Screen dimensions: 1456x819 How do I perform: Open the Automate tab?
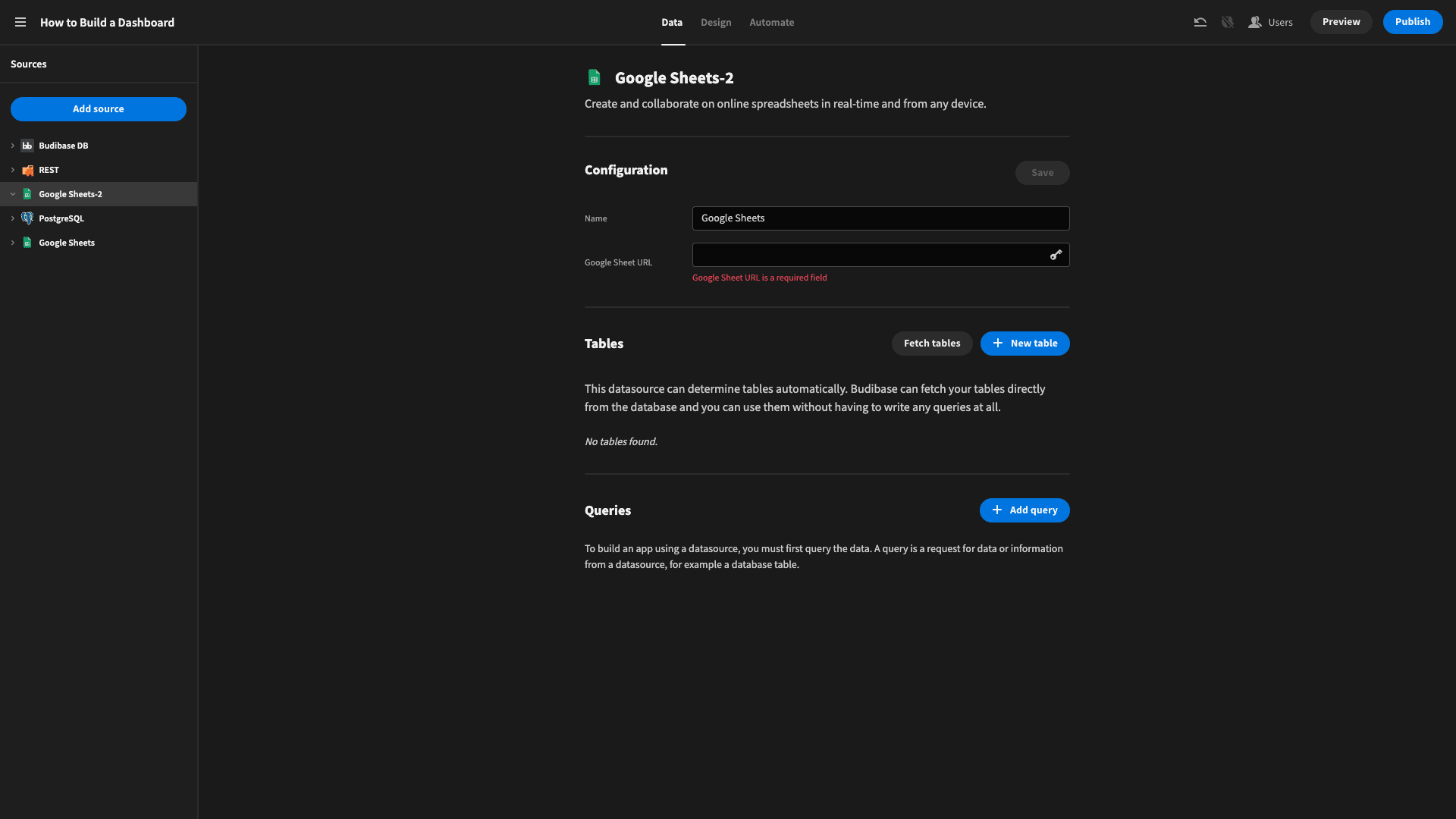(772, 23)
